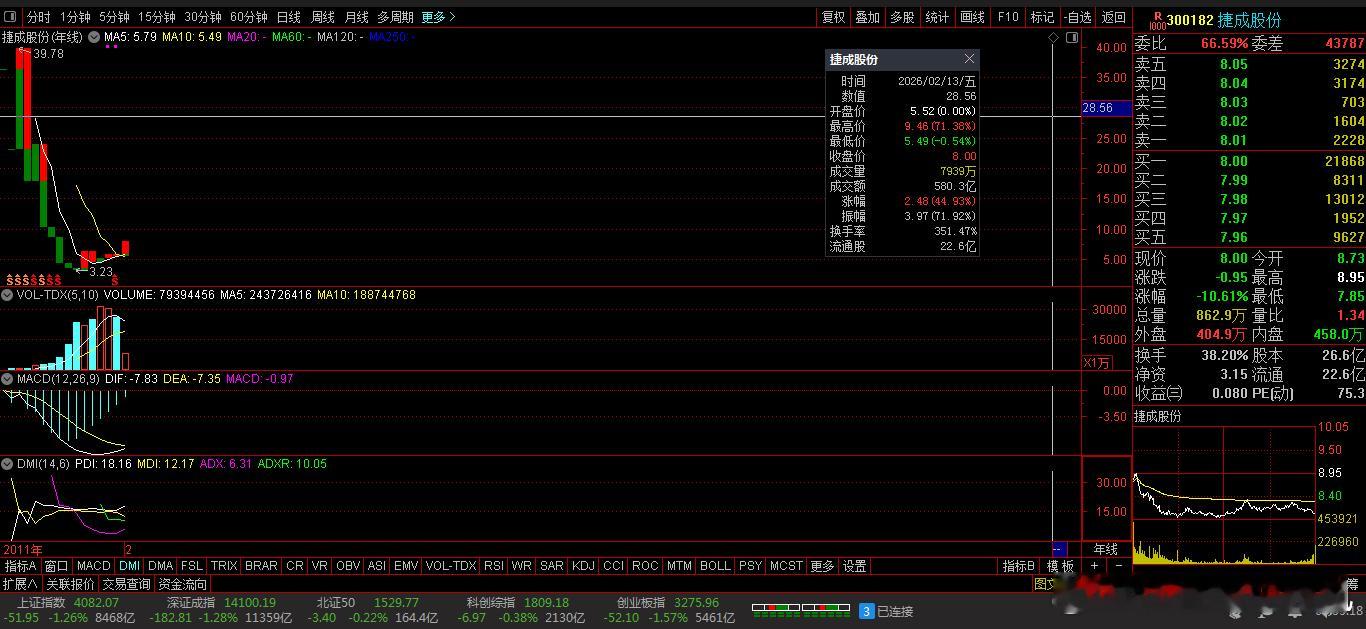Click the 上证指数 index quote

pyautogui.click(x=68, y=610)
